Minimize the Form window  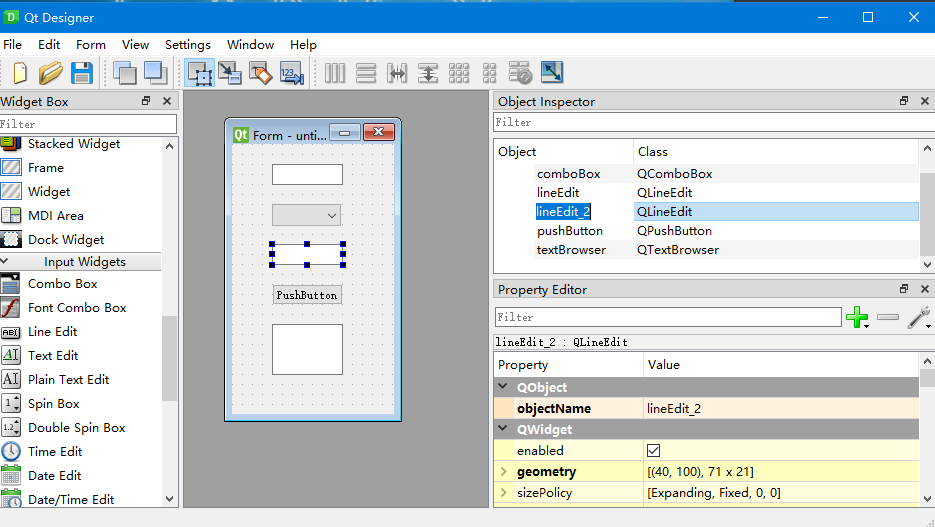[345, 132]
